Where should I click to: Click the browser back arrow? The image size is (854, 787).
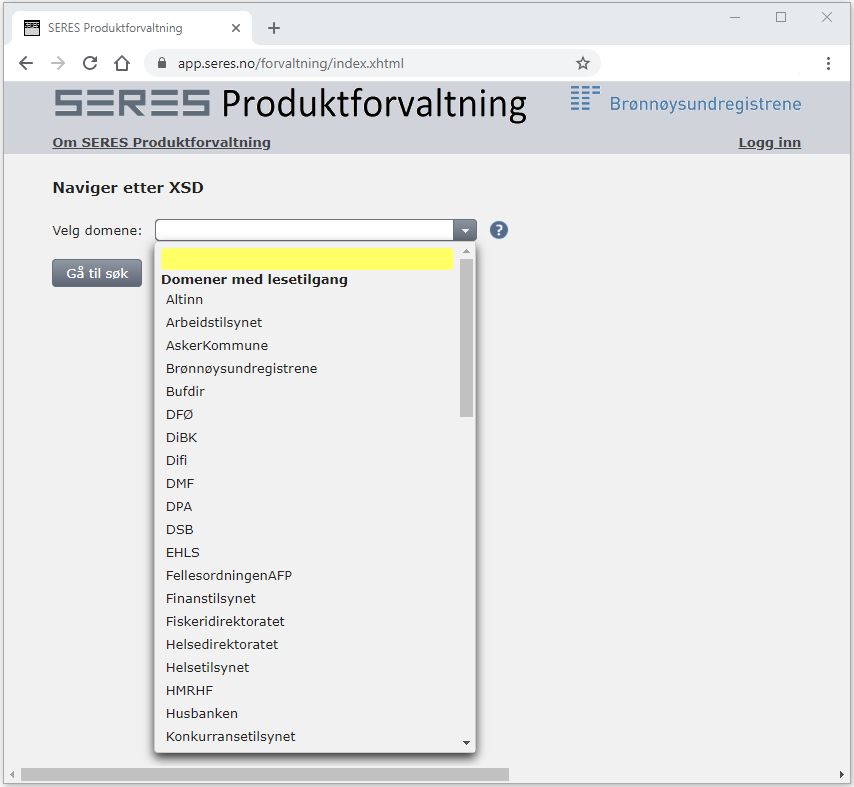pyautogui.click(x=26, y=63)
